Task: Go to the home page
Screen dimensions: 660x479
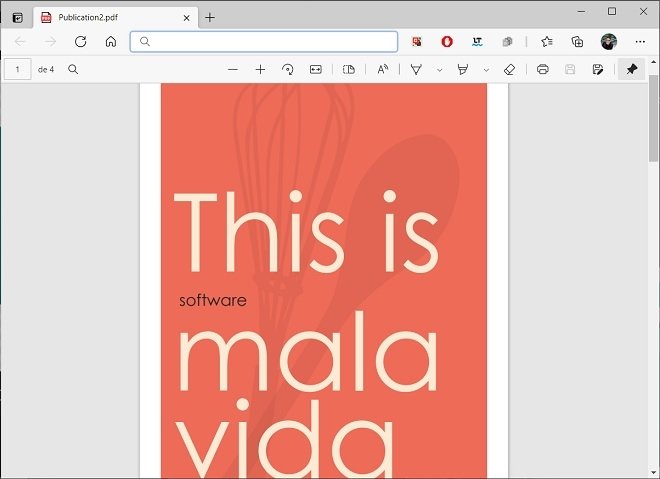Action: click(x=111, y=42)
